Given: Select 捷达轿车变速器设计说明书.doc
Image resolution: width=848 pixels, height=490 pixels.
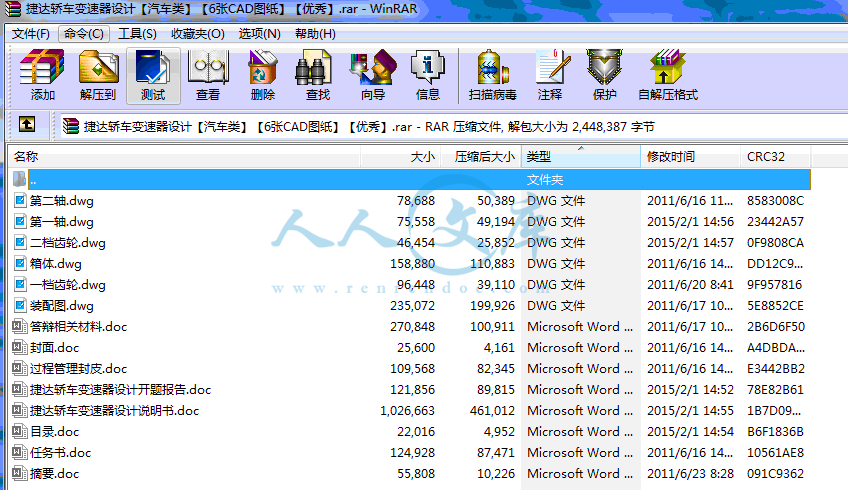Looking at the screenshot, I should [x=115, y=410].
